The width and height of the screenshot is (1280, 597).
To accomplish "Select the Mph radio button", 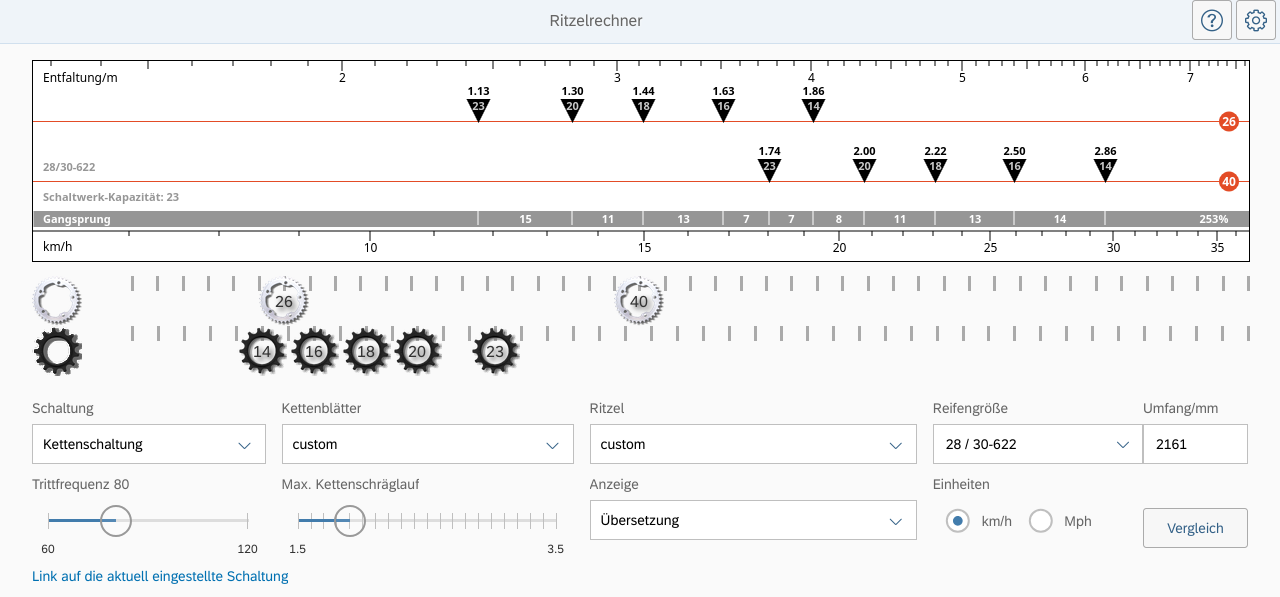I will pos(1041,521).
